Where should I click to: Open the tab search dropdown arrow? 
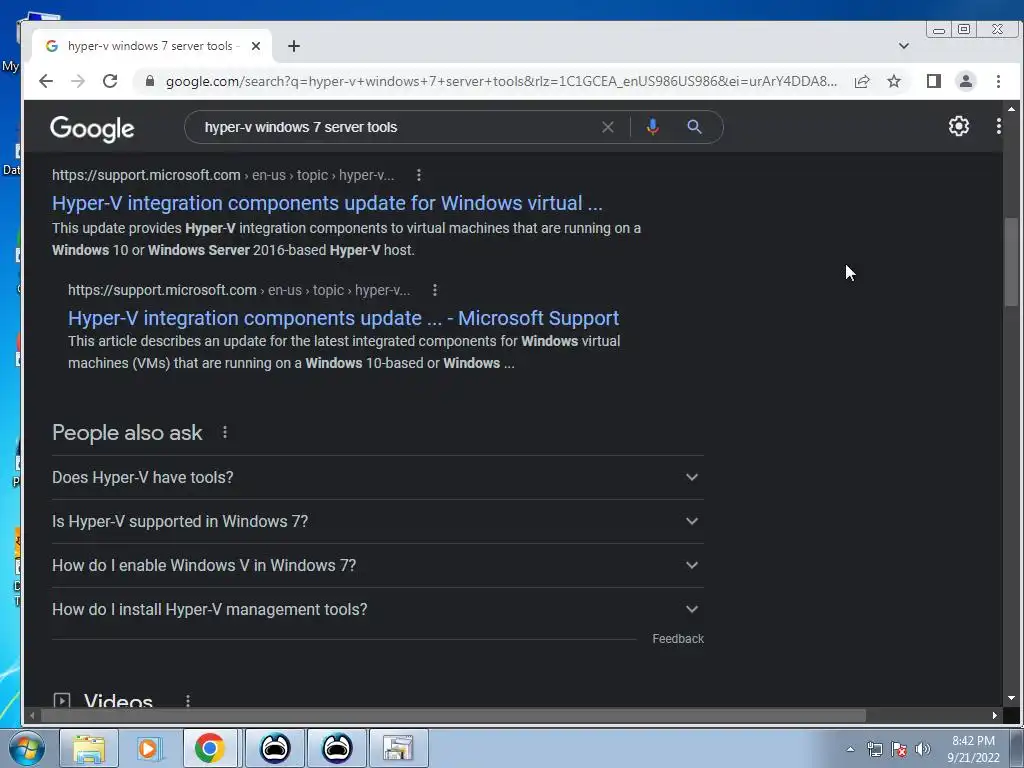(904, 46)
